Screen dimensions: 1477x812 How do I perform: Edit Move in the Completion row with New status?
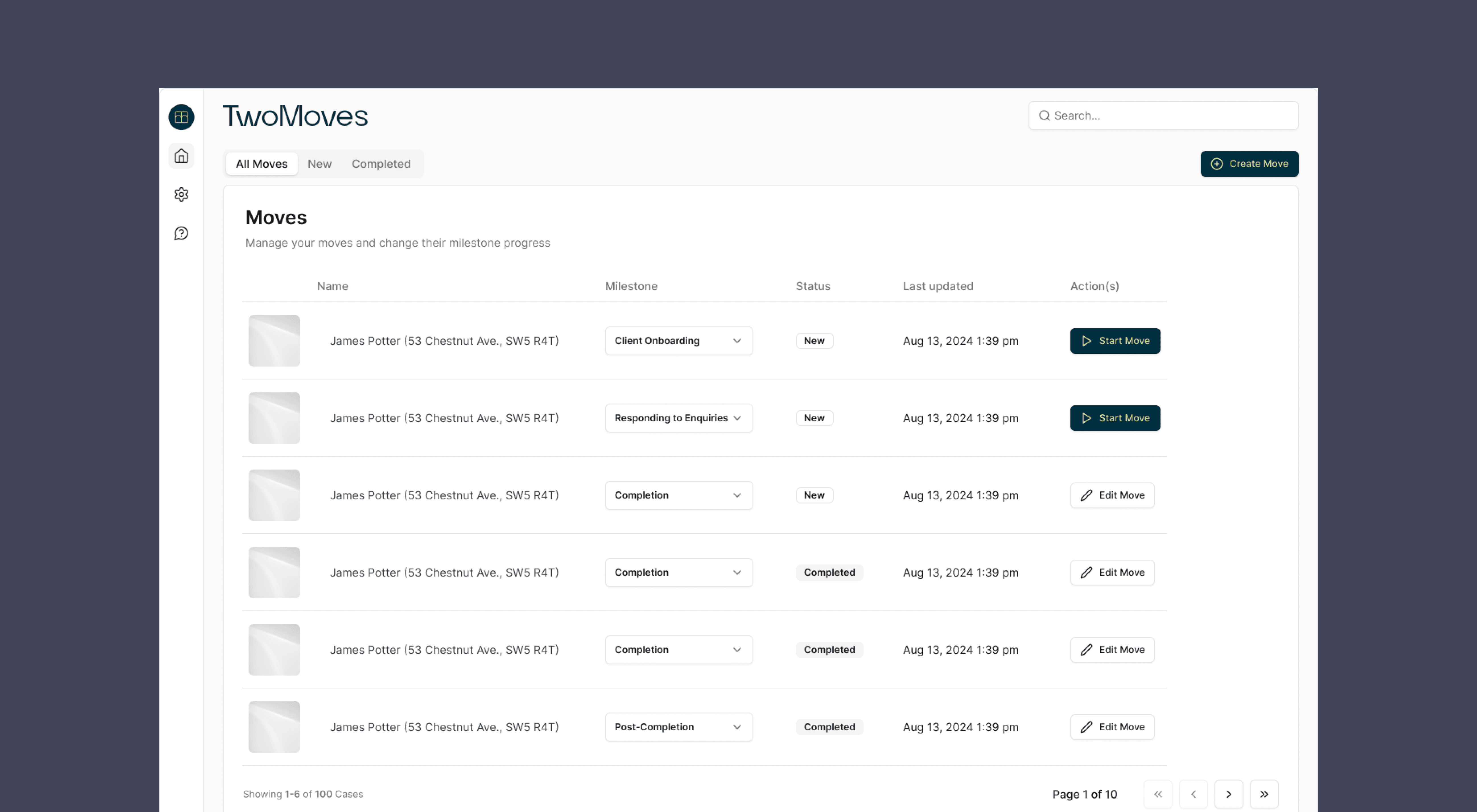1112,495
